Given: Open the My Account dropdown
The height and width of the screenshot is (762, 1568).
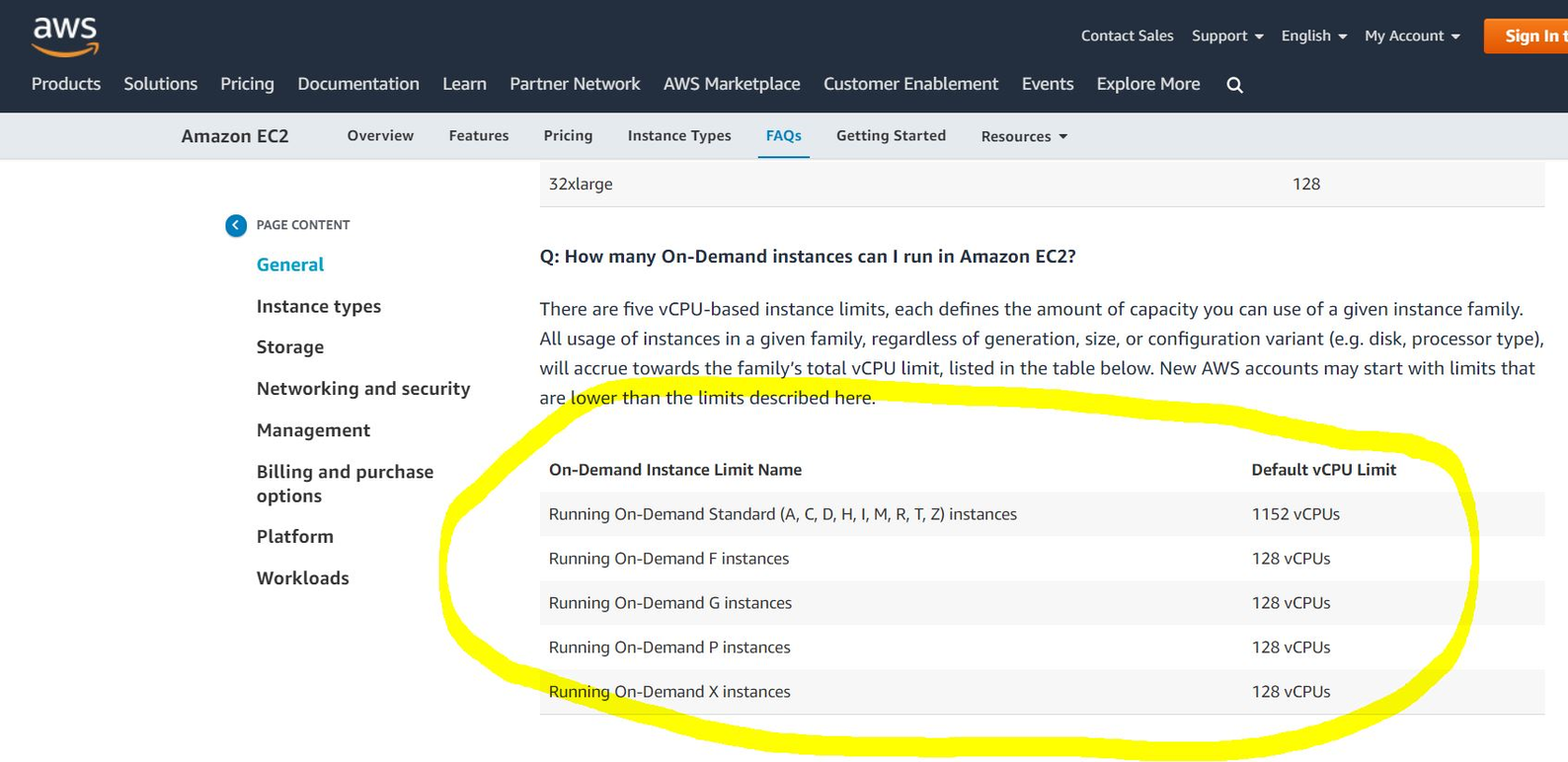Looking at the screenshot, I should pyautogui.click(x=1412, y=36).
